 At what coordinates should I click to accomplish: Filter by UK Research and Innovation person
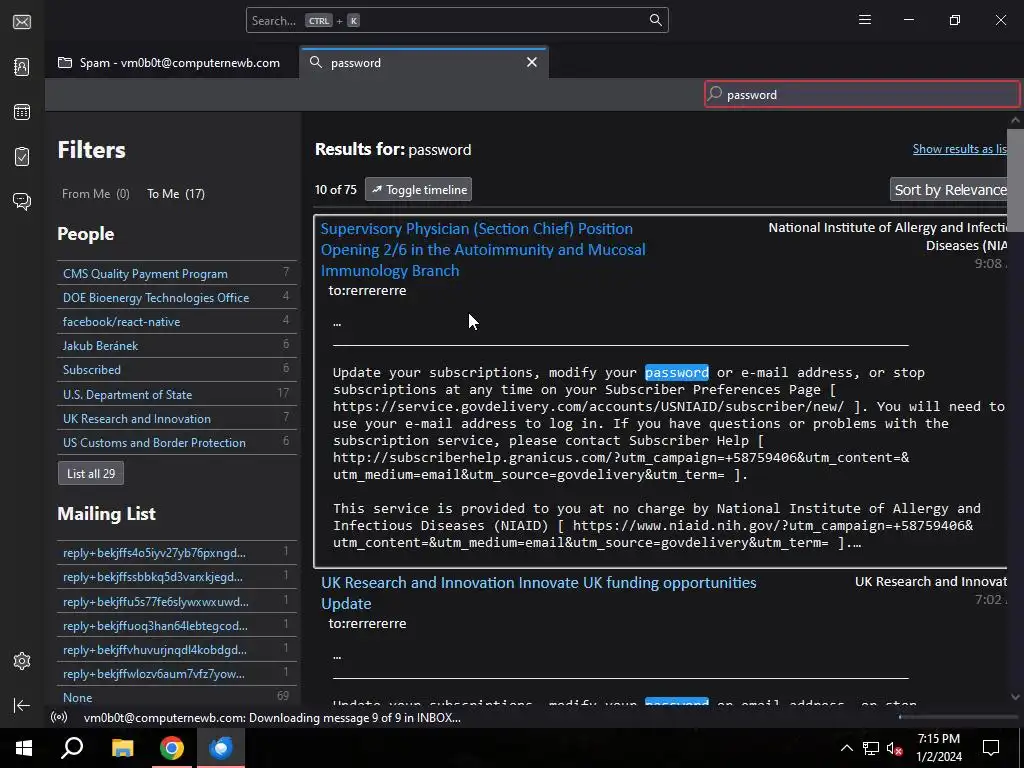176,419
